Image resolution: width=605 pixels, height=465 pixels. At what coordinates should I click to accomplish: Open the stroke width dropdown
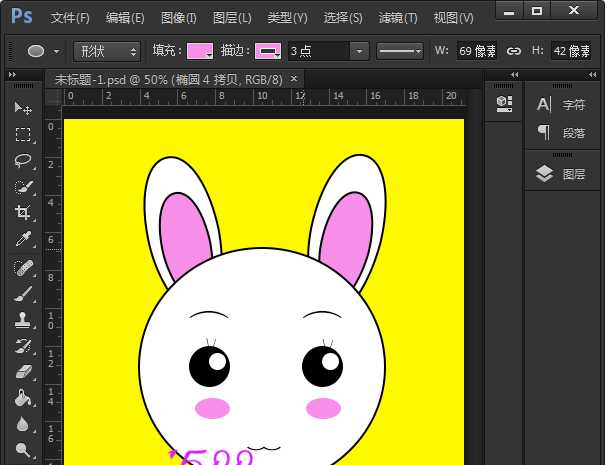tap(359, 51)
